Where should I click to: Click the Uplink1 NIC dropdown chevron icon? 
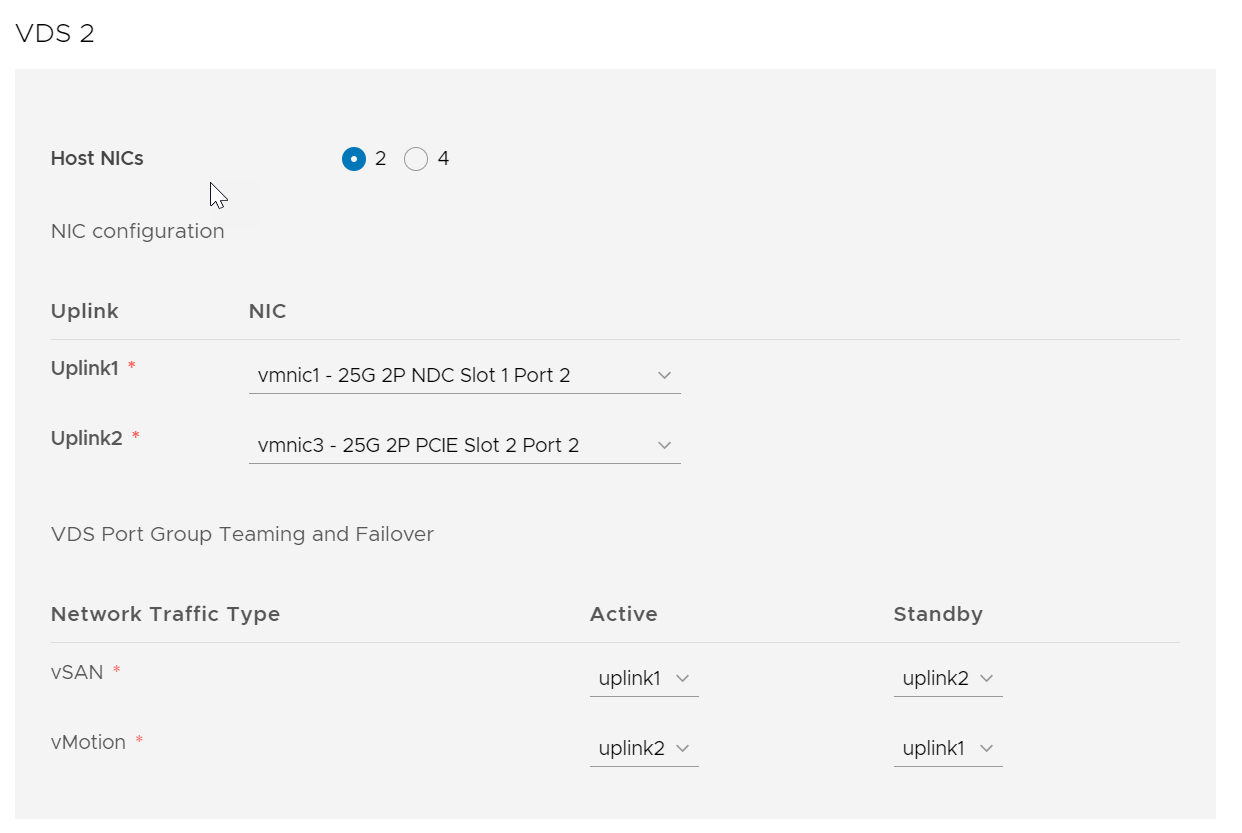coord(664,375)
